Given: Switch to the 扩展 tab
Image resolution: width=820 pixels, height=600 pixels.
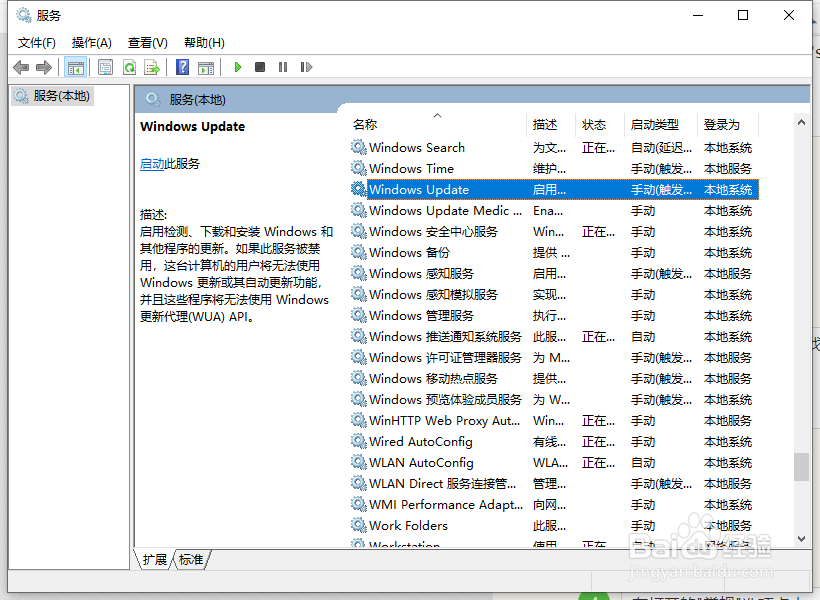Looking at the screenshot, I should point(154,560).
